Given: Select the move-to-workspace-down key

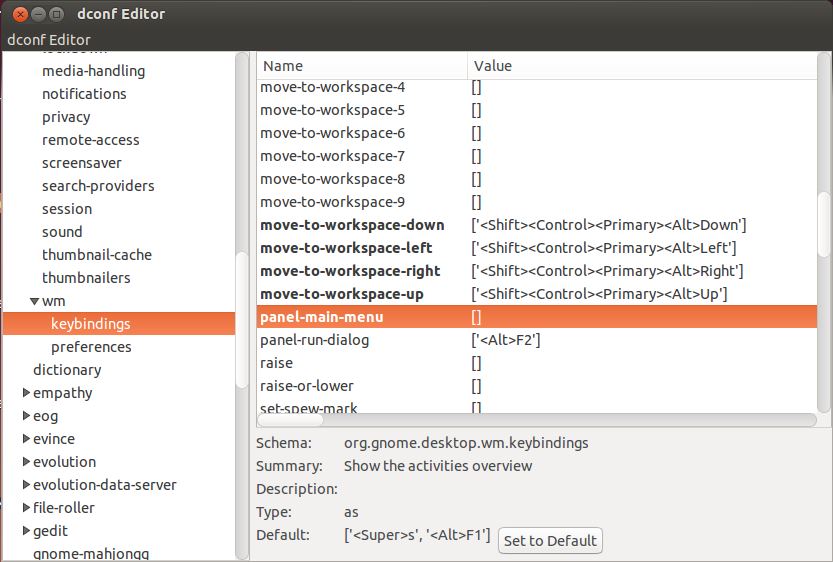Looking at the screenshot, I should pos(352,225).
